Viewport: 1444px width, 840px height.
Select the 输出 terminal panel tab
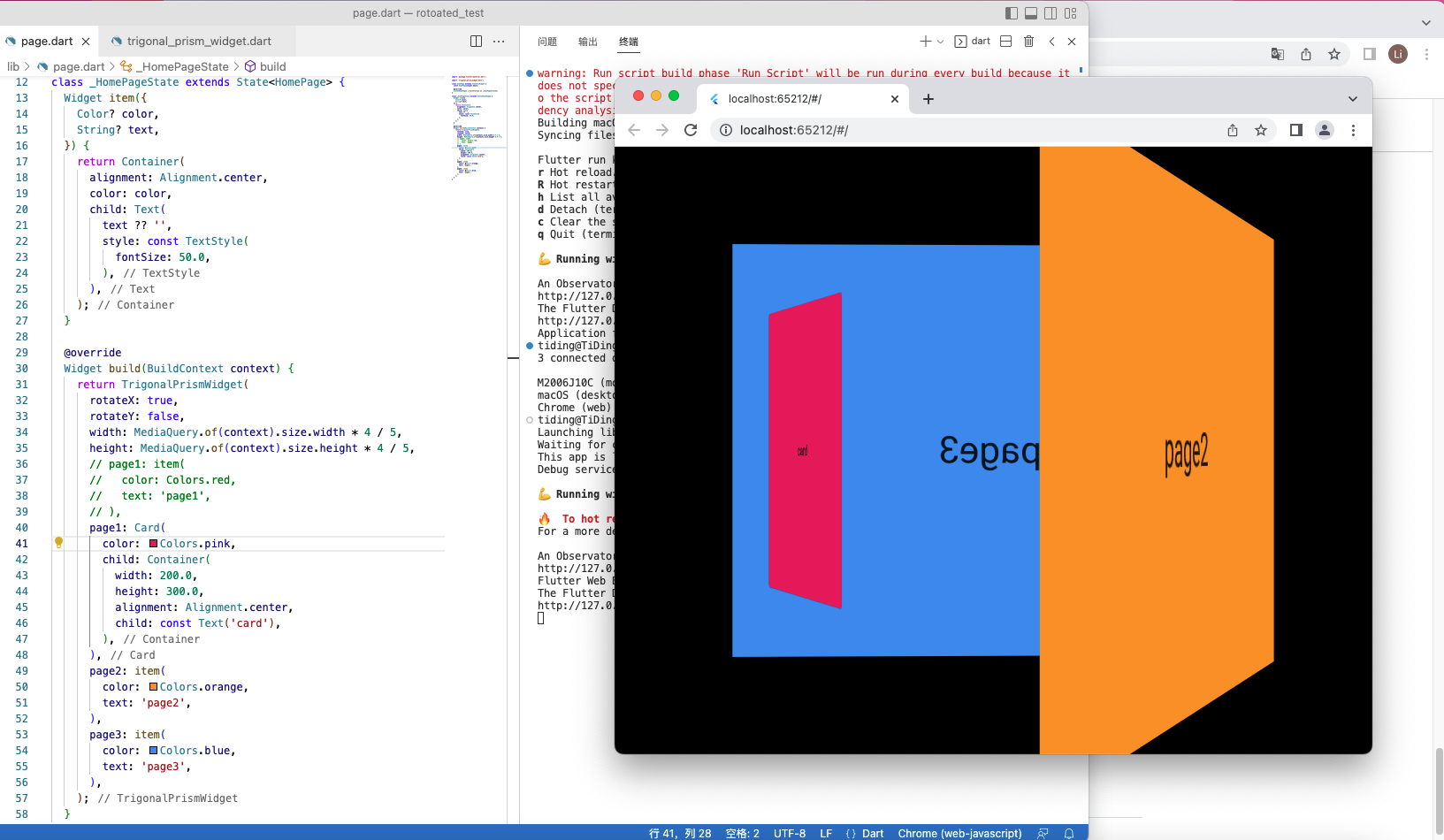587,41
